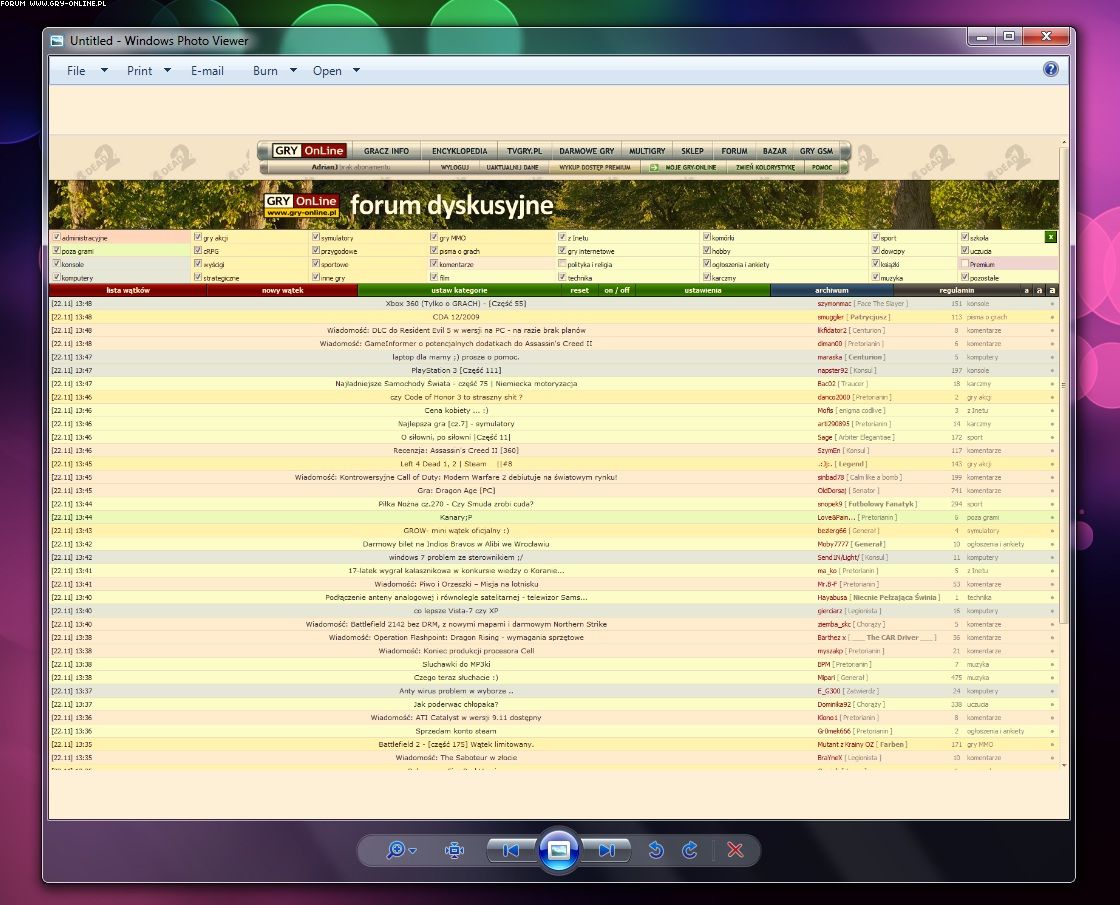Go to the previous photo

pyautogui.click(x=511, y=850)
